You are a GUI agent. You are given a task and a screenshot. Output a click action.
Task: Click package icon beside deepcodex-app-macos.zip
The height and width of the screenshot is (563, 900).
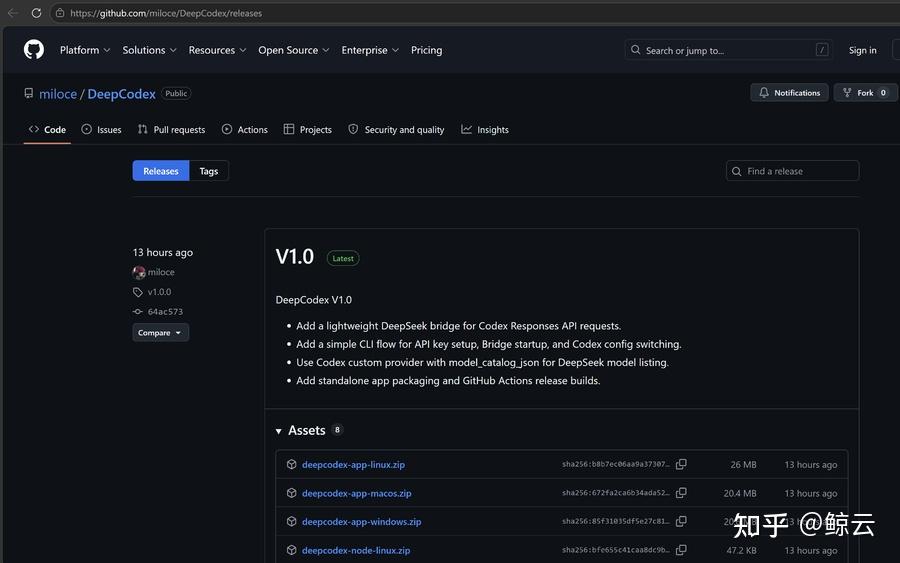point(292,493)
